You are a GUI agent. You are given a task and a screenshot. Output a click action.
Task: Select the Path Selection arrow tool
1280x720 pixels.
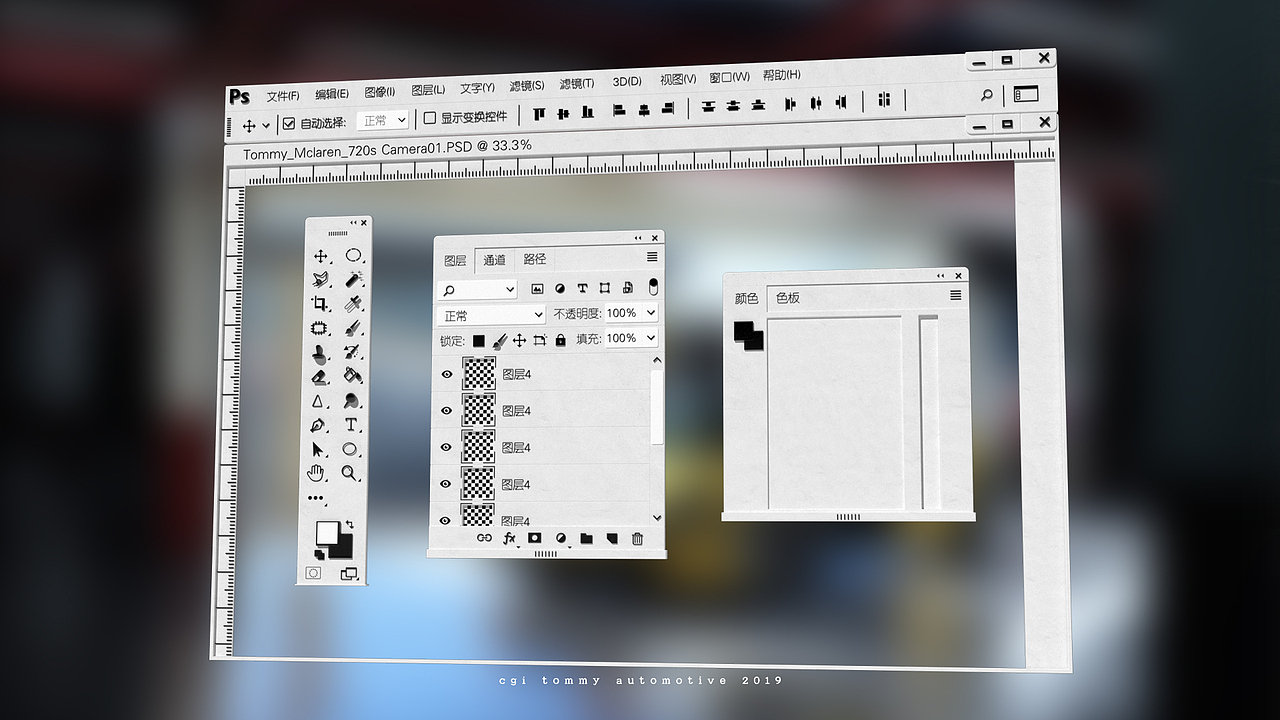[318, 450]
